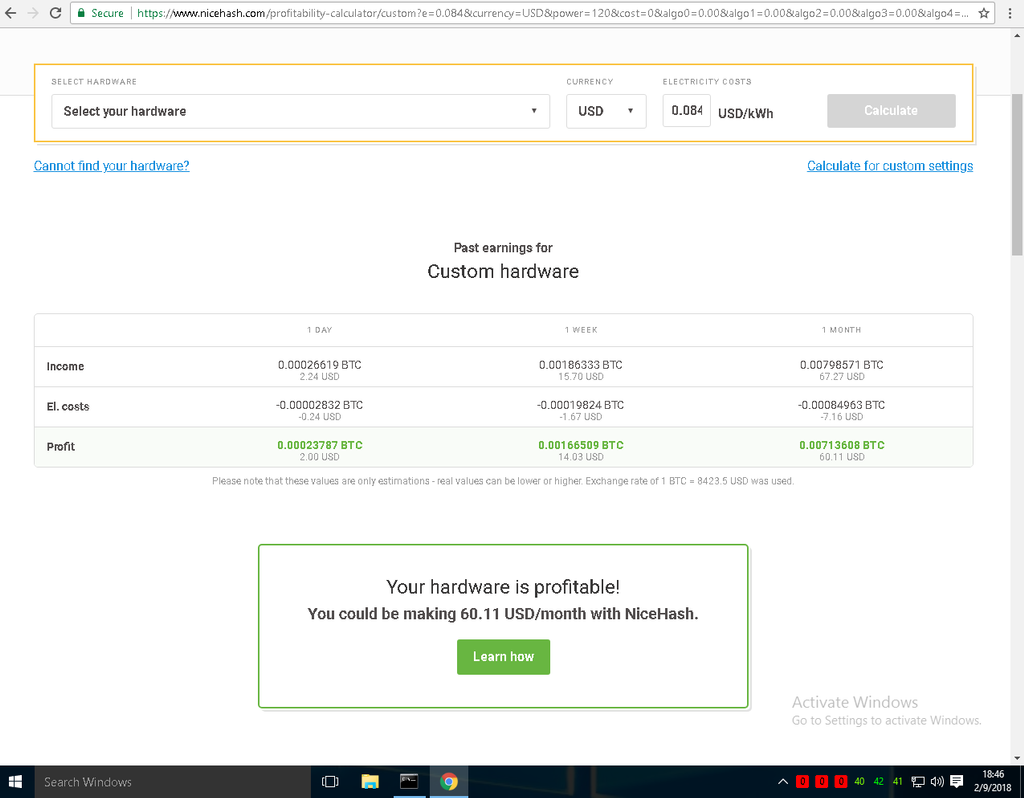Viewport: 1024px width, 798px height.
Task: Launch File Explorer from the taskbar
Action: point(370,782)
